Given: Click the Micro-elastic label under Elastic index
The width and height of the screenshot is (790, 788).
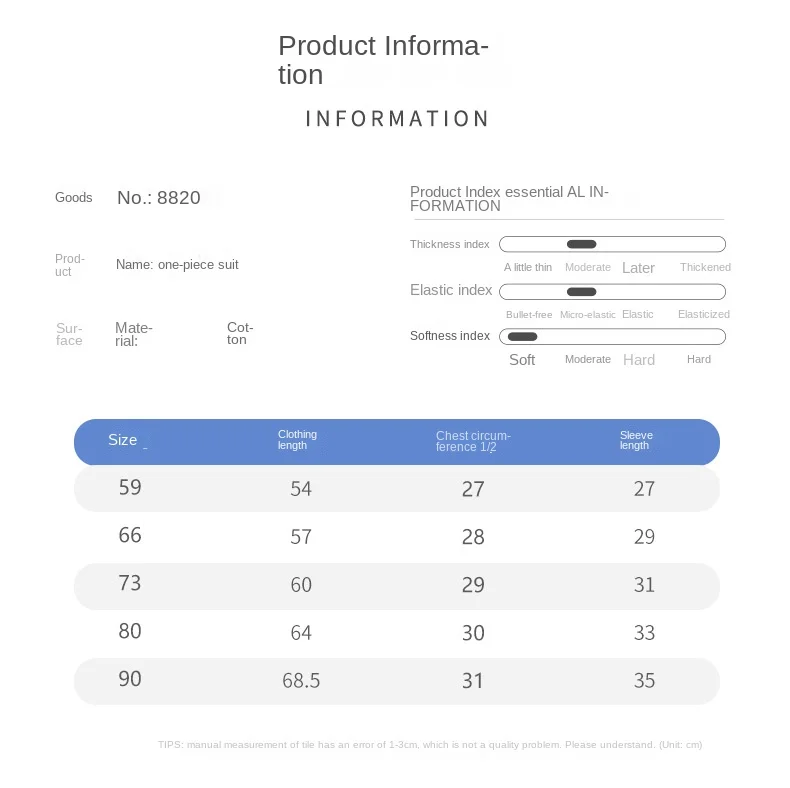Looking at the screenshot, I should (587, 315).
